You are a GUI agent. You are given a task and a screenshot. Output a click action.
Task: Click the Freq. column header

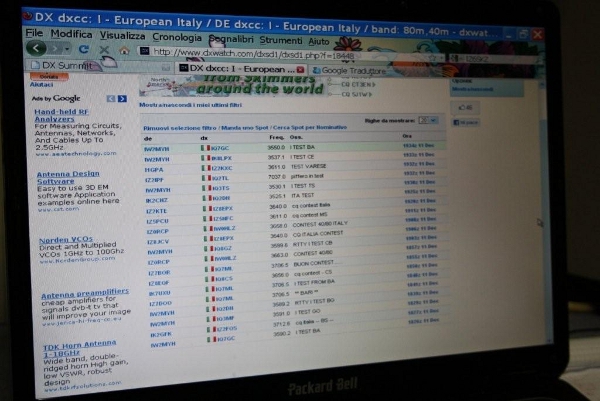point(276,137)
